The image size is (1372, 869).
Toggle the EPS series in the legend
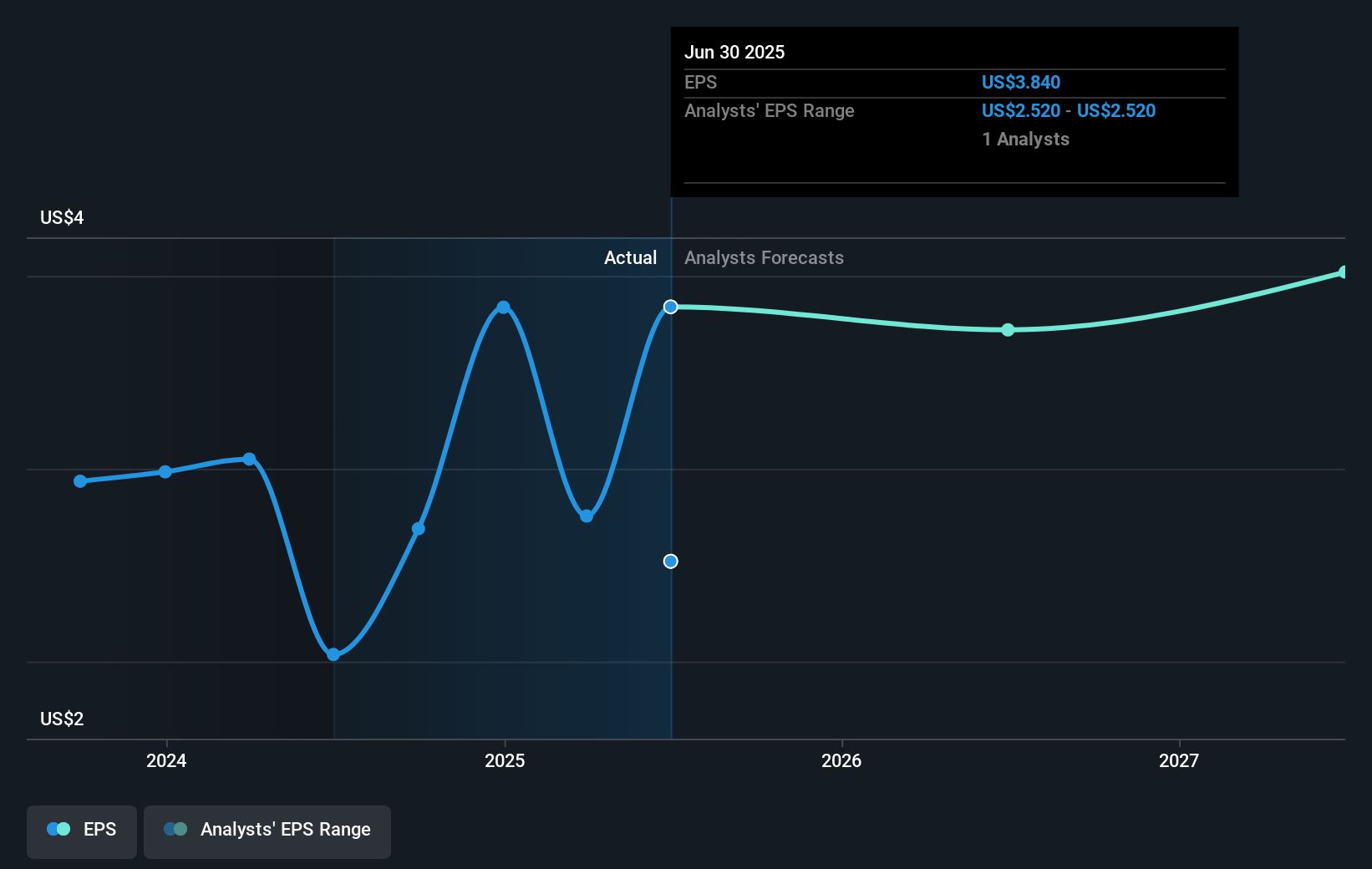(81, 831)
